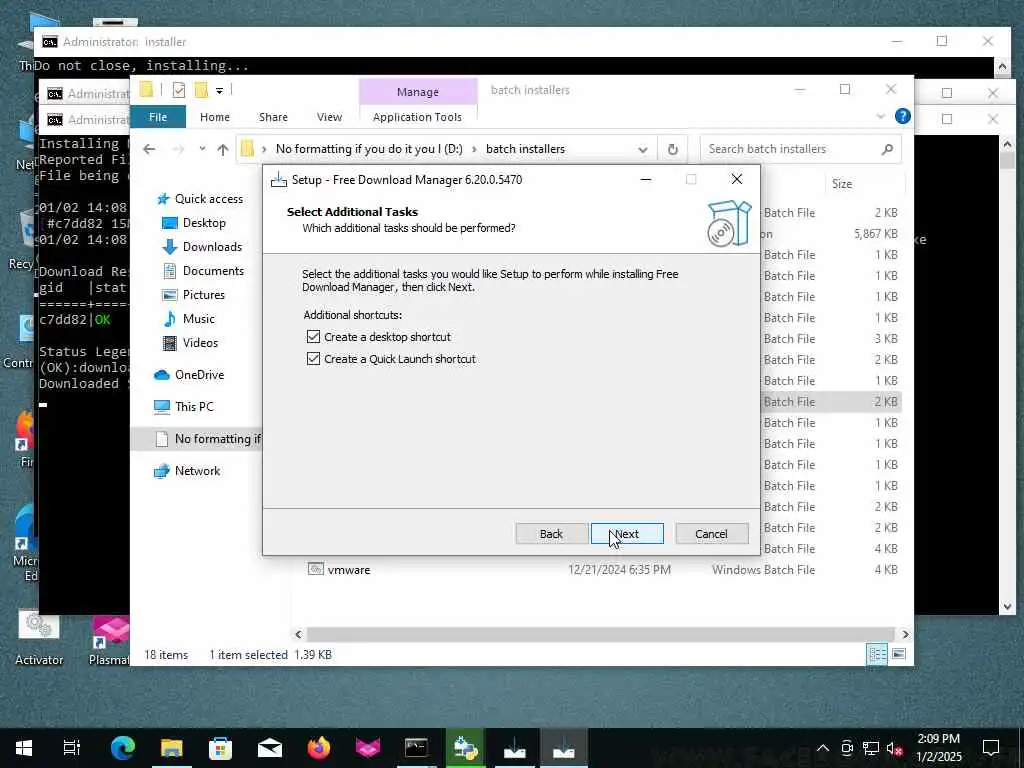Click the pink taskbar app icon
This screenshot has height=768, width=1024.
(368, 748)
